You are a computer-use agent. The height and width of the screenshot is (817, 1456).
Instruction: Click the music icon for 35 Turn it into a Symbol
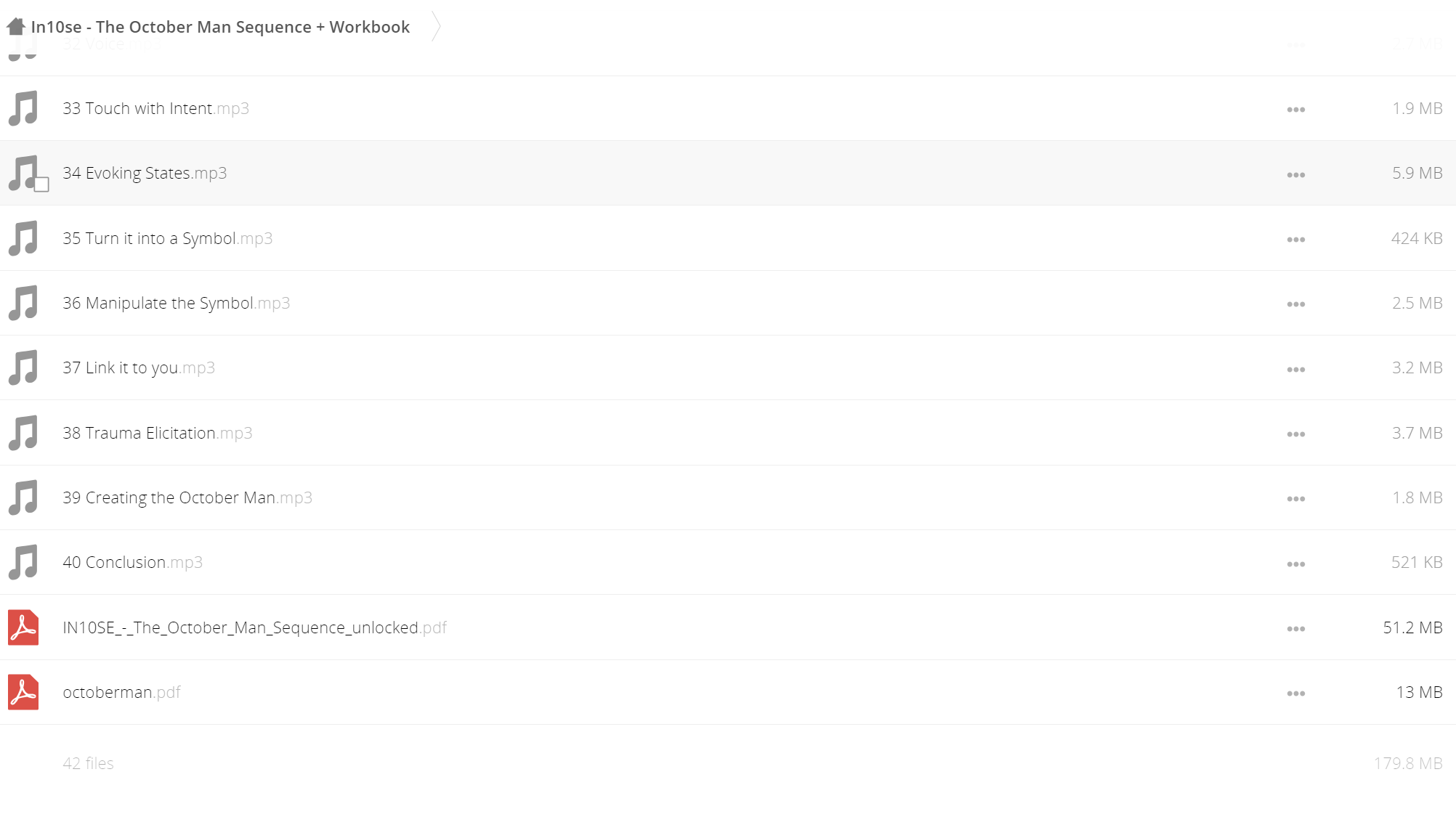tap(23, 238)
